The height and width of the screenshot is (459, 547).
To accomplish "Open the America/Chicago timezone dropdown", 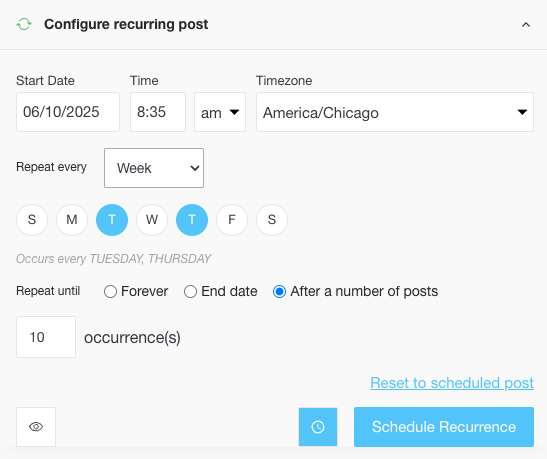I will [395, 112].
